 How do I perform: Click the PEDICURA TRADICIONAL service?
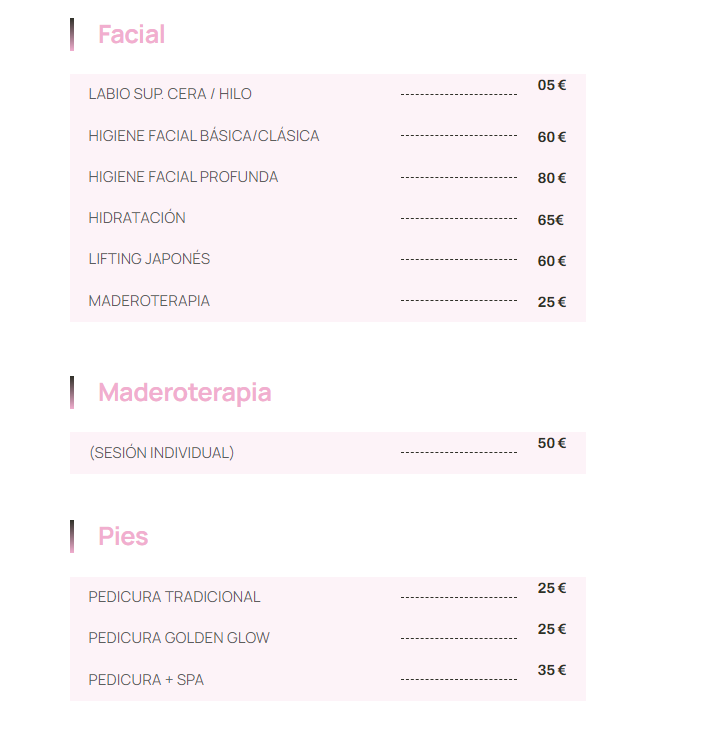pyautogui.click(x=174, y=597)
